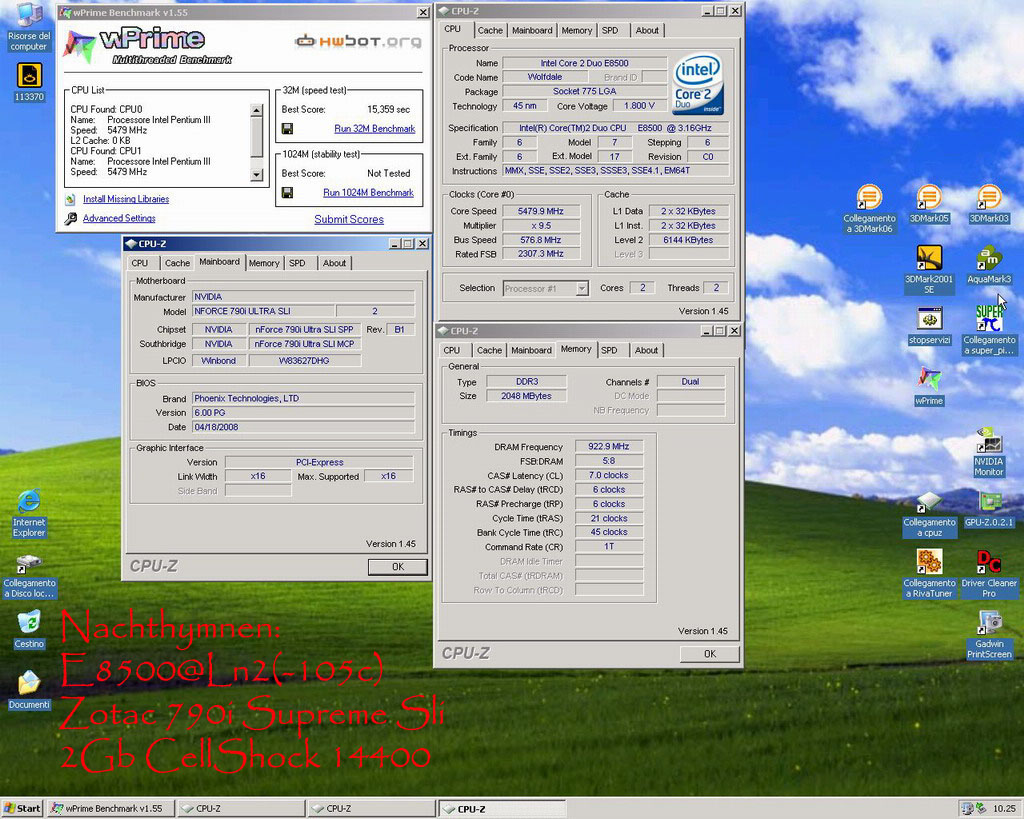
Task: Launch Collegamento a RivaTuner shortcut
Action: tap(929, 573)
